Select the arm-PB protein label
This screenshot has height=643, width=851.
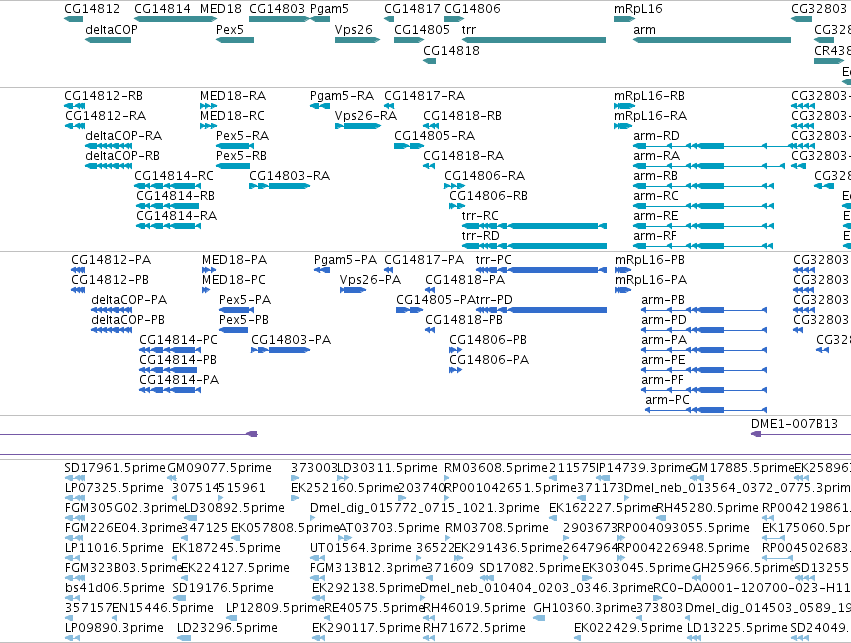click(663, 300)
